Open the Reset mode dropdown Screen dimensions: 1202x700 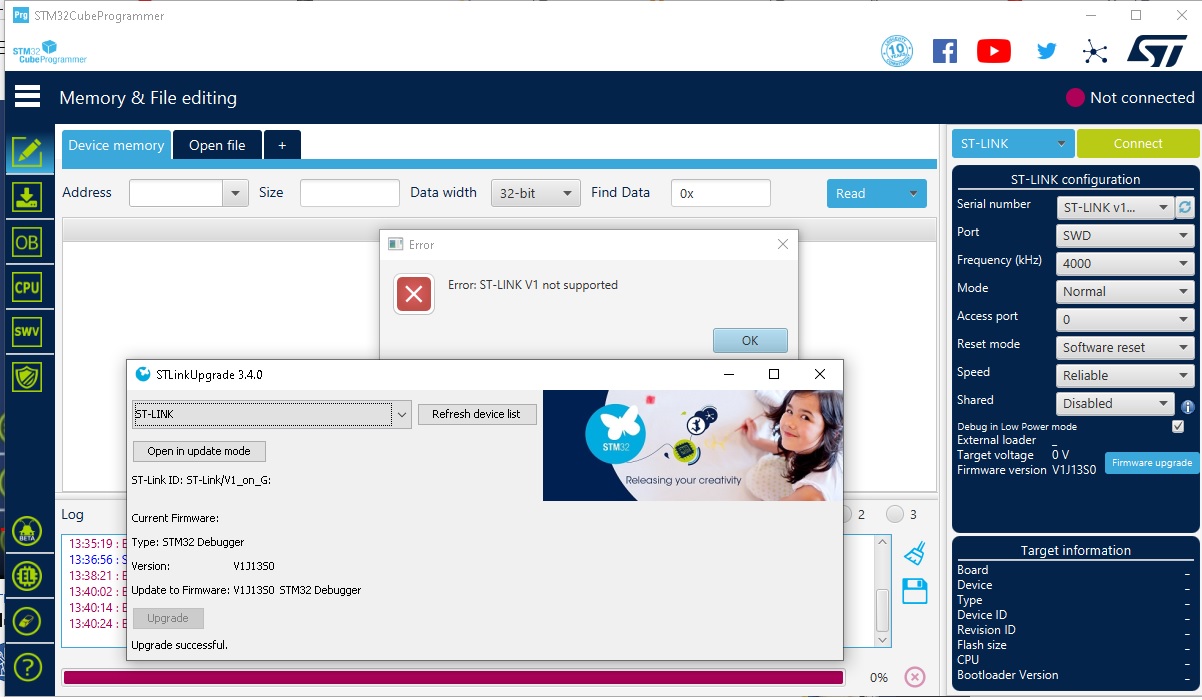[1126, 348]
